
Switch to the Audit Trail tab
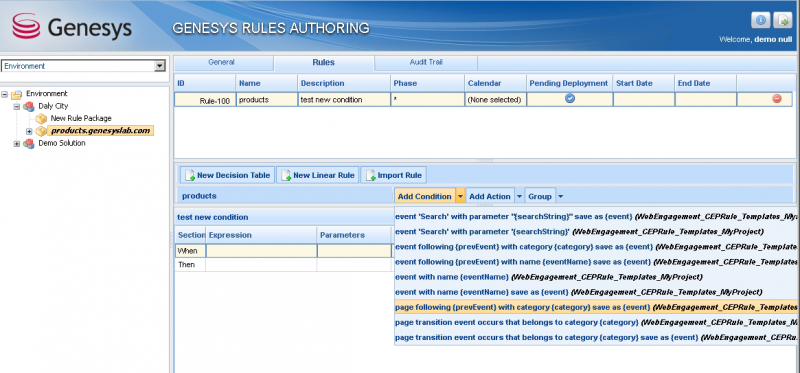pos(426,62)
